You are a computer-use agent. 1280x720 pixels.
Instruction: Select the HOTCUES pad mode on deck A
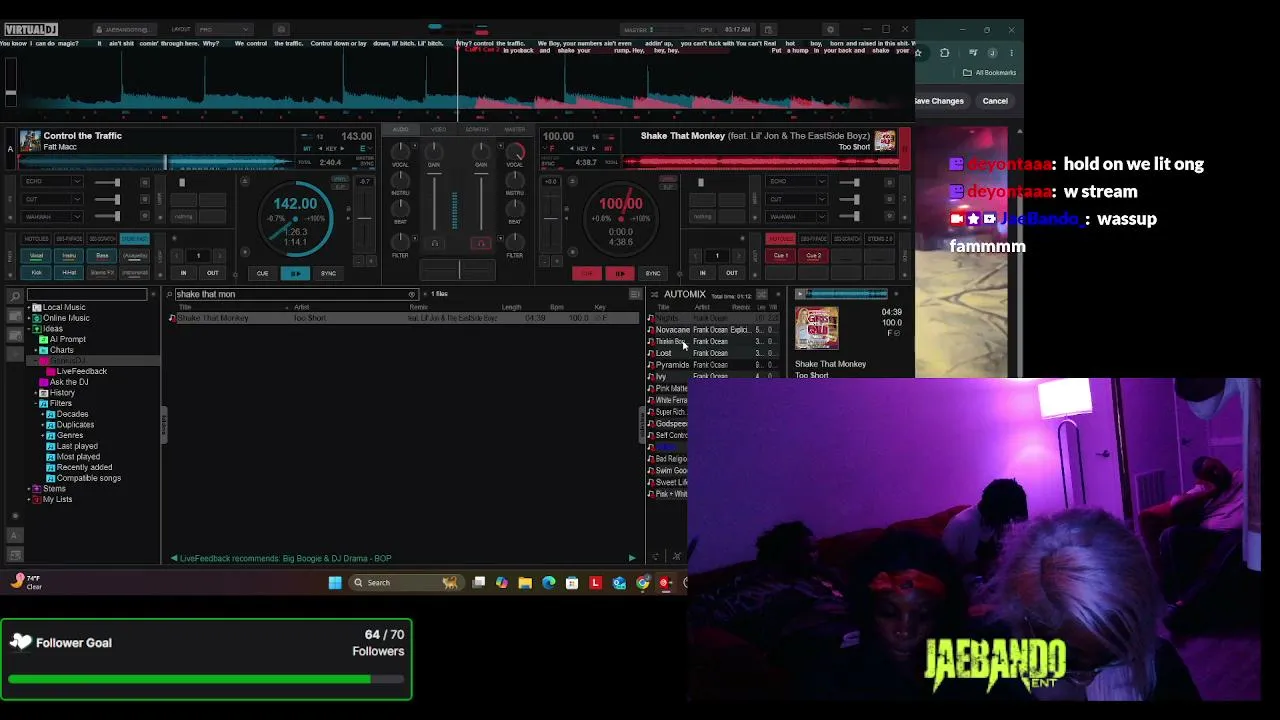[x=36, y=239]
